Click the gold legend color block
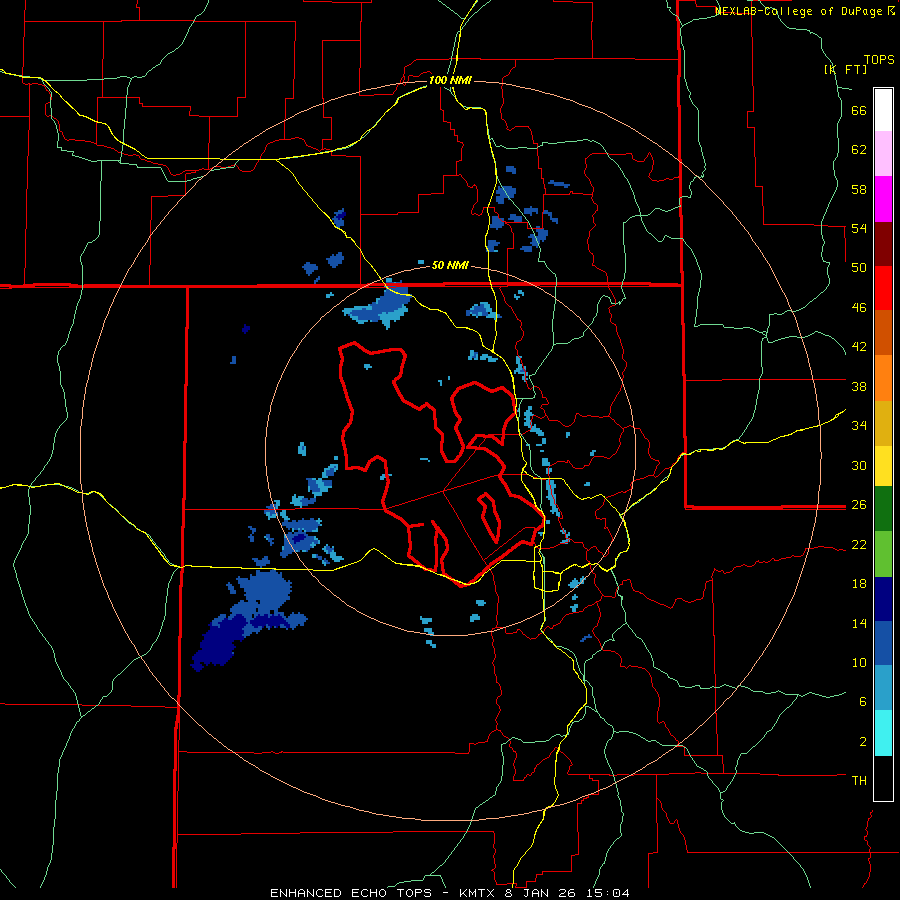The width and height of the screenshot is (900, 900). 883,423
